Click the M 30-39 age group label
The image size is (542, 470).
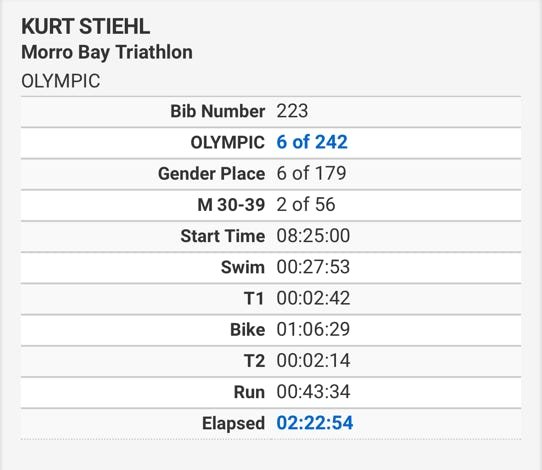coord(231,204)
